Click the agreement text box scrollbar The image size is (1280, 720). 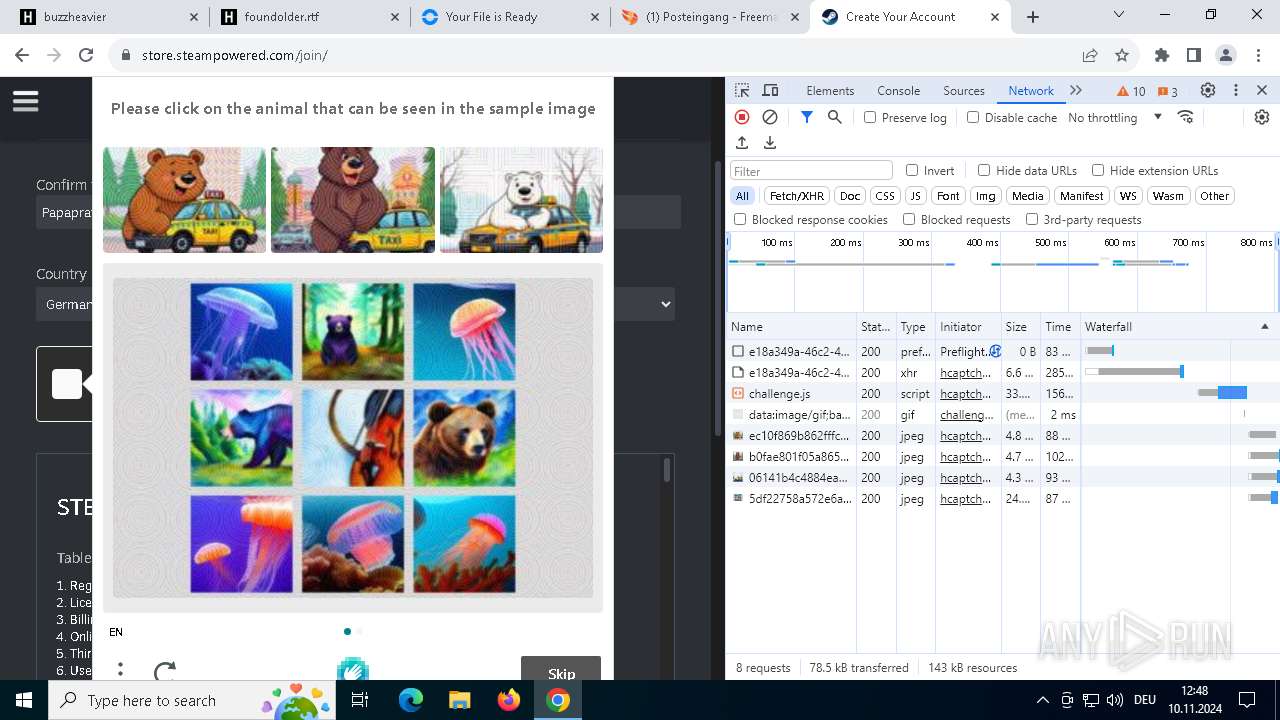coord(667,470)
